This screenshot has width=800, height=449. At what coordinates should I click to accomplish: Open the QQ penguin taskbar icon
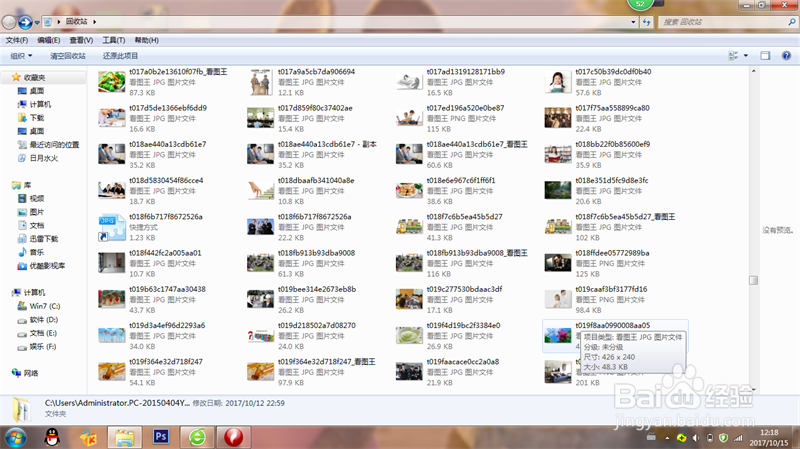52,438
